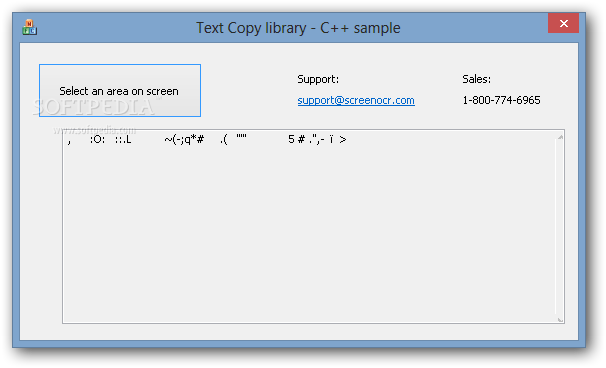Click the leading comma in the output text

pos(69,142)
